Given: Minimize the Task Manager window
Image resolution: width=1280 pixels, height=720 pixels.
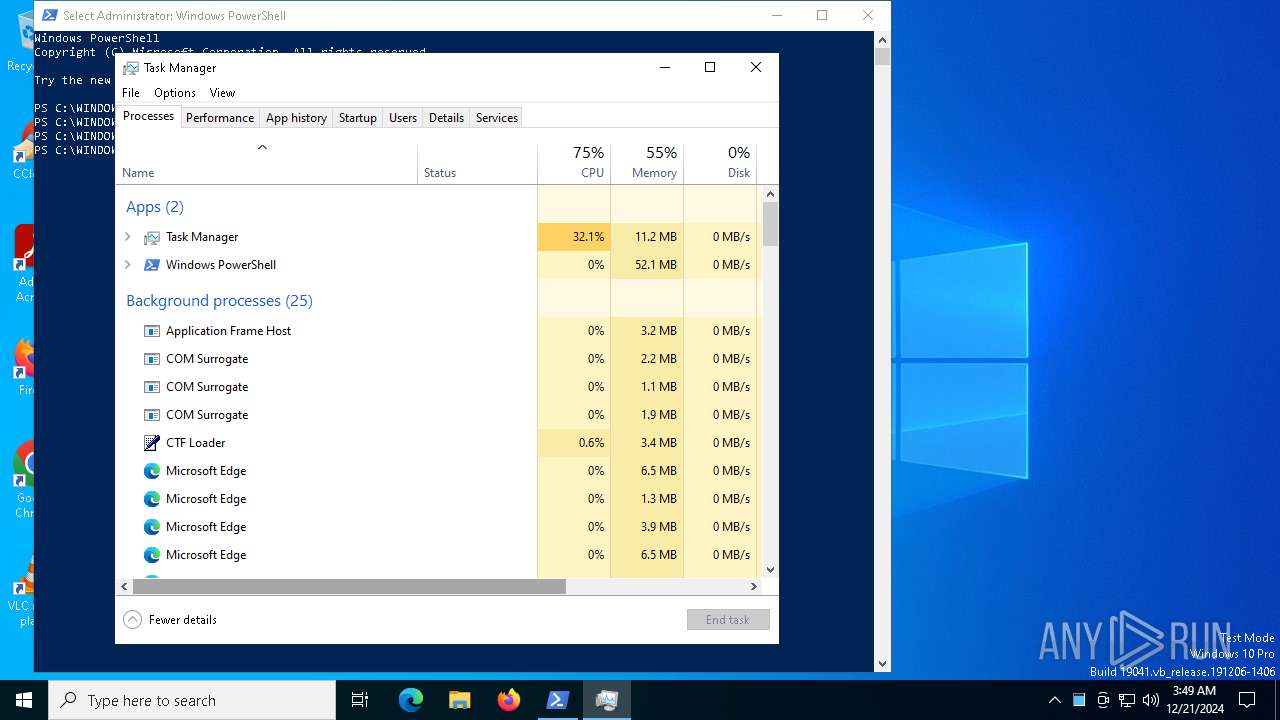Looking at the screenshot, I should (665, 67).
